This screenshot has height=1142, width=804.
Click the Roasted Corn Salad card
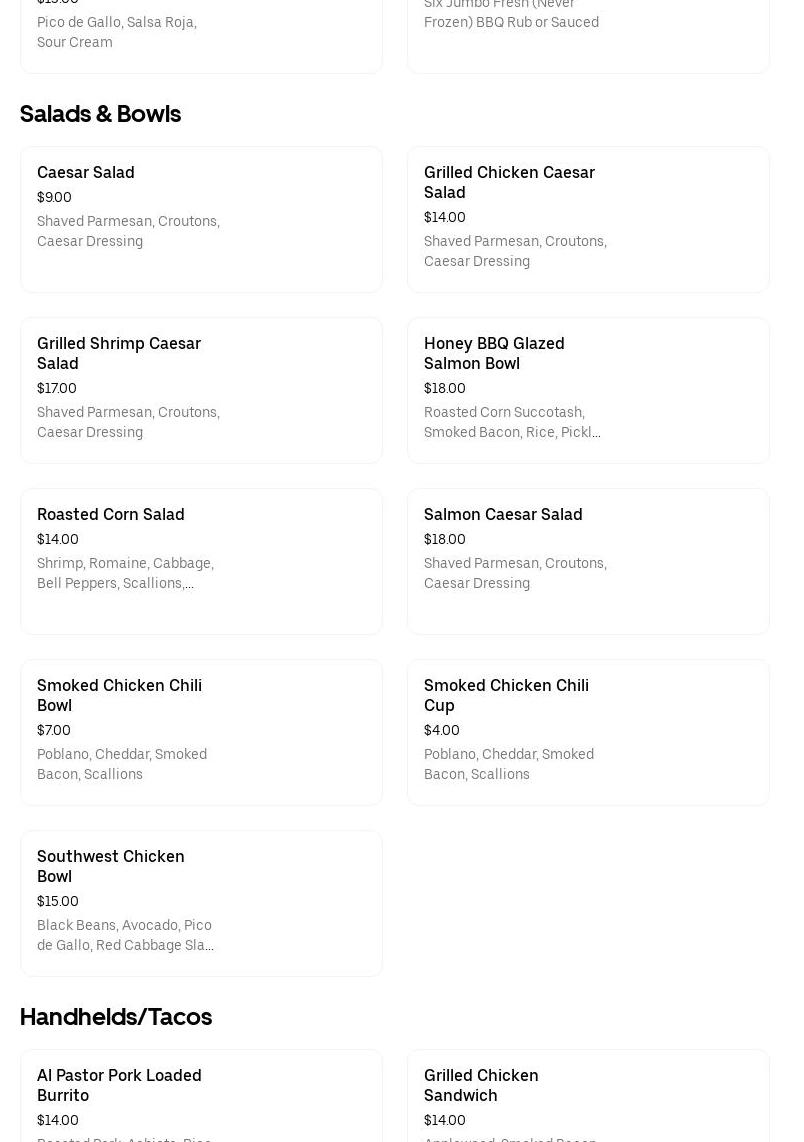pos(201,561)
